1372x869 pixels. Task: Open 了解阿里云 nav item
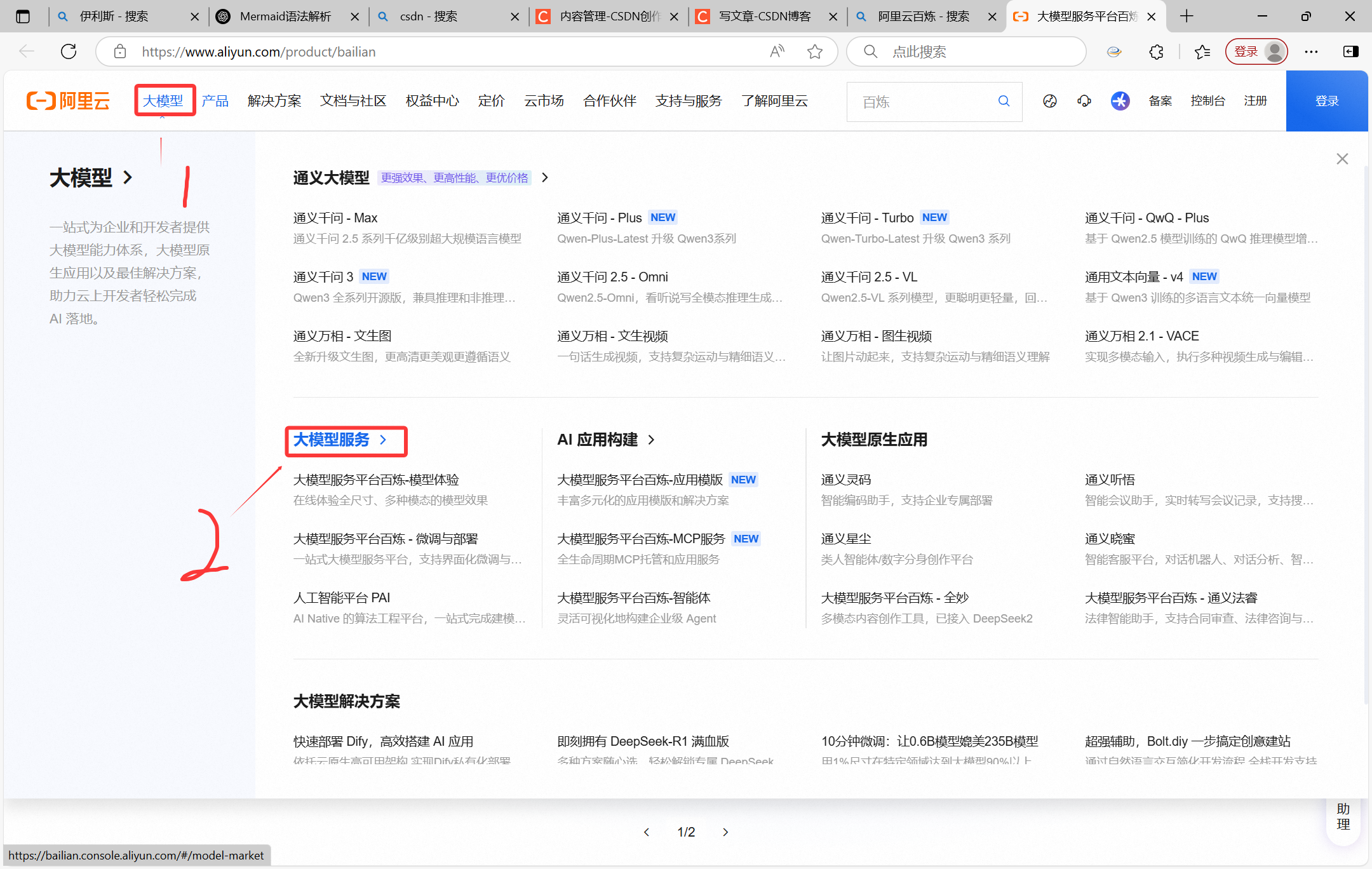(775, 101)
